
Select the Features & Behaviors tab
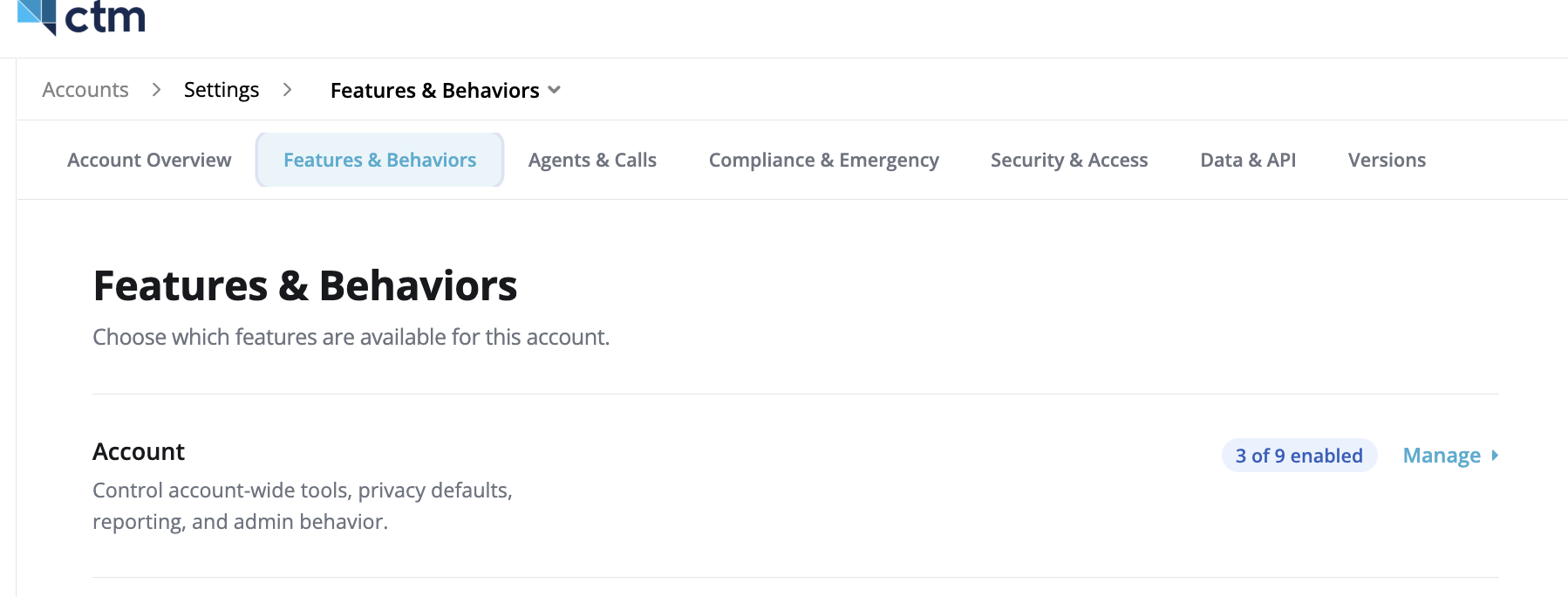click(x=379, y=160)
